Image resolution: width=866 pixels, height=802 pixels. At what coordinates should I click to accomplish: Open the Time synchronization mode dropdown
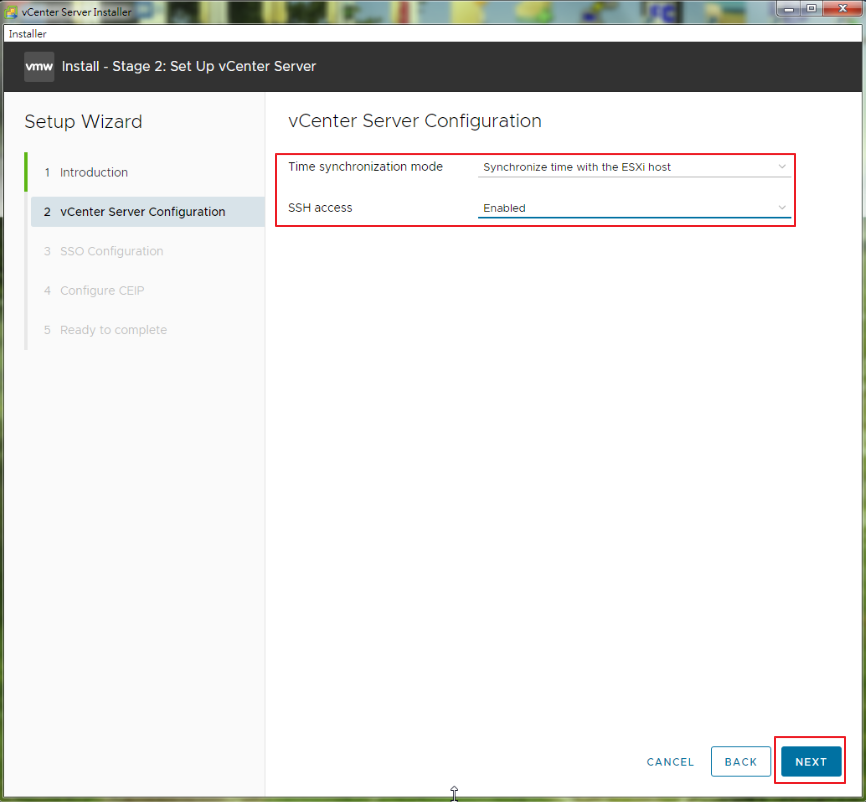click(634, 167)
